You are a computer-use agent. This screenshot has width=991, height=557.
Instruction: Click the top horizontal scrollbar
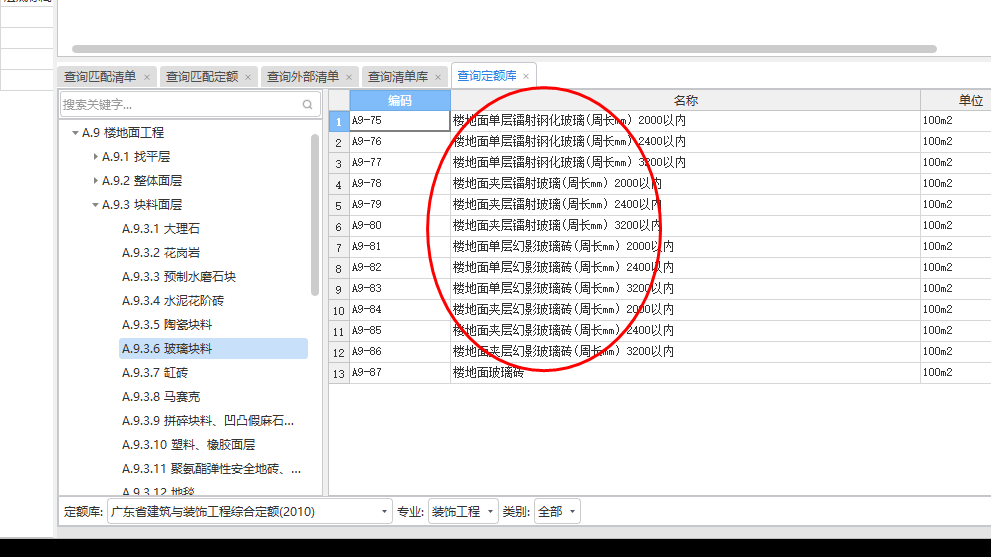(x=504, y=49)
